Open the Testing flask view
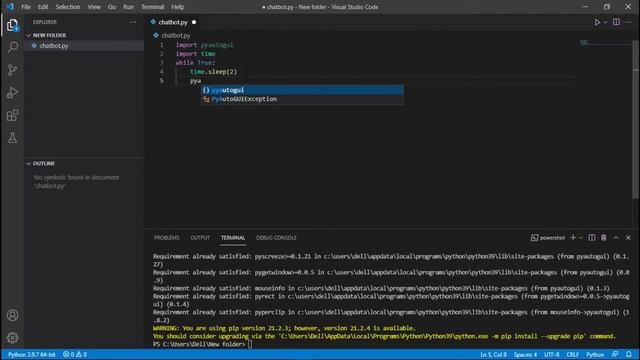Image resolution: width=640 pixels, height=360 pixels. tap(12, 138)
